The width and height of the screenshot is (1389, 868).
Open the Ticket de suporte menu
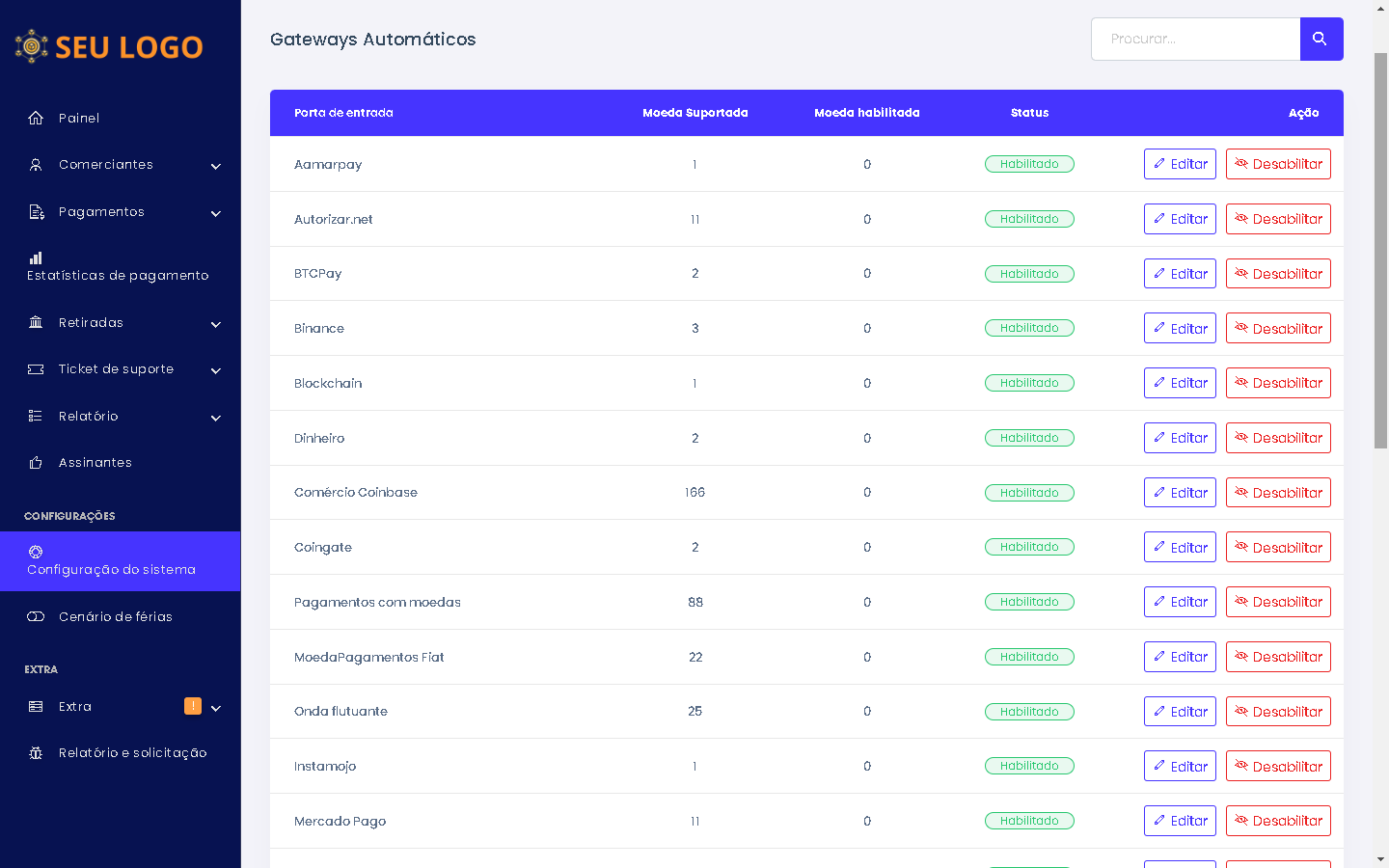point(116,369)
